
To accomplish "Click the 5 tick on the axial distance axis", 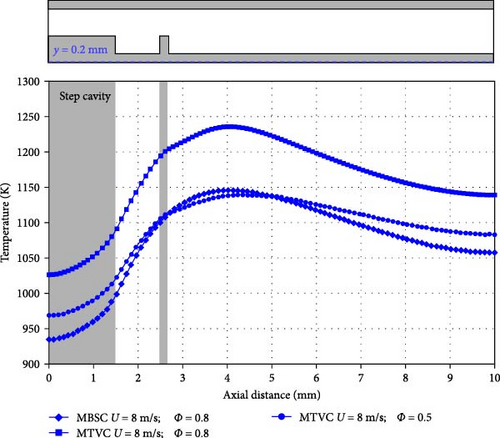I will click(x=272, y=378).
